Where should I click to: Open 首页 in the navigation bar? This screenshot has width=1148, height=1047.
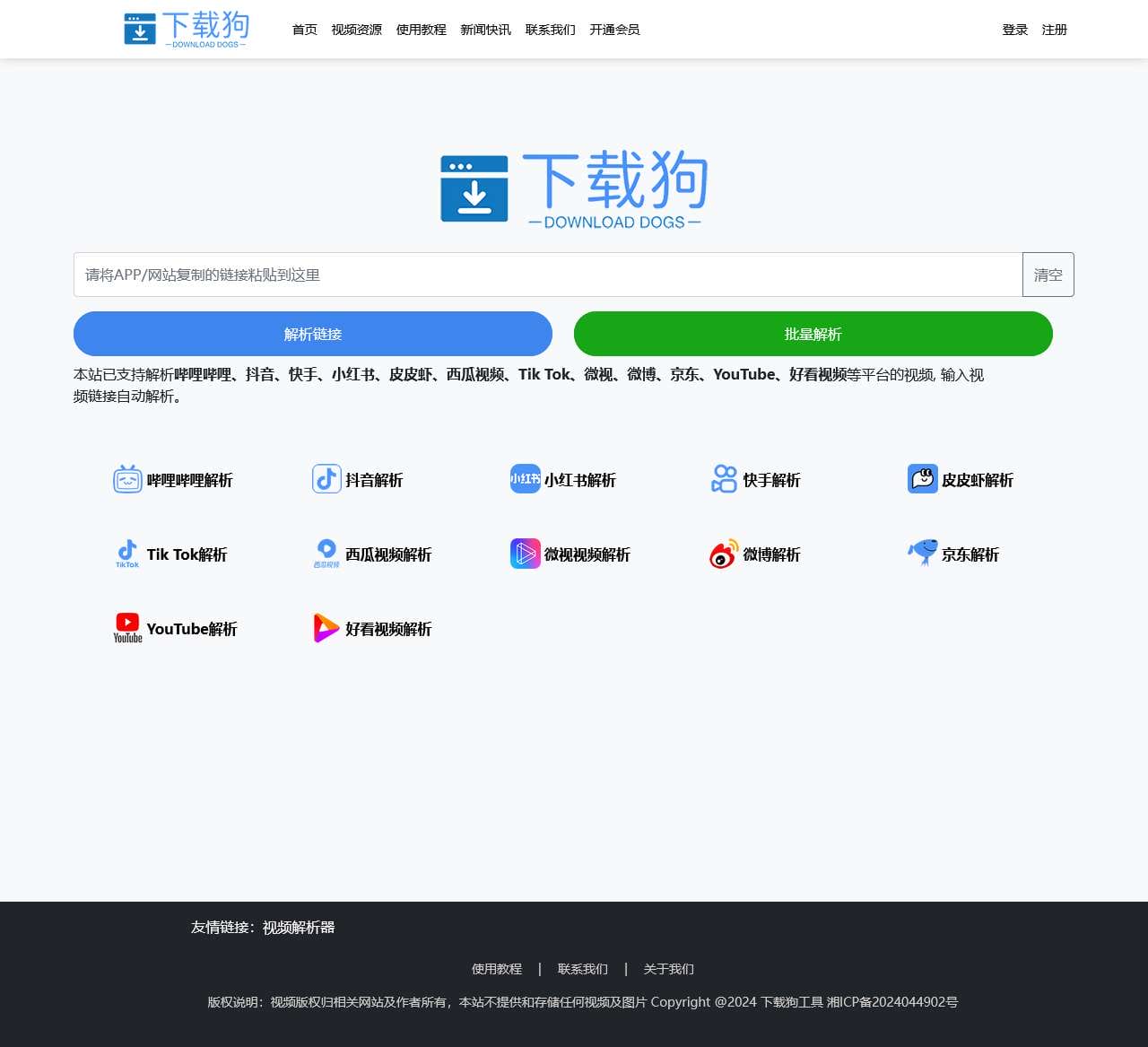[305, 30]
